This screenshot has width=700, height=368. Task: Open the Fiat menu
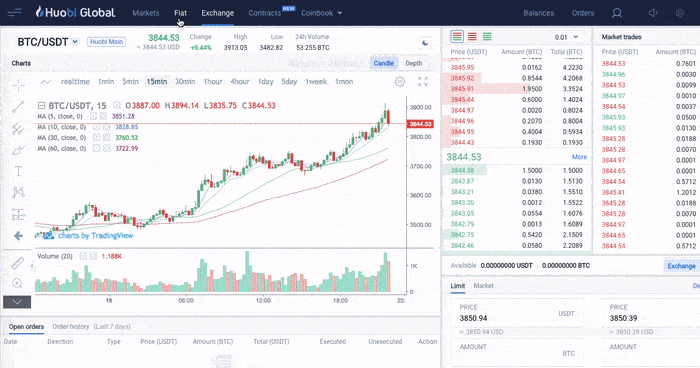point(180,13)
